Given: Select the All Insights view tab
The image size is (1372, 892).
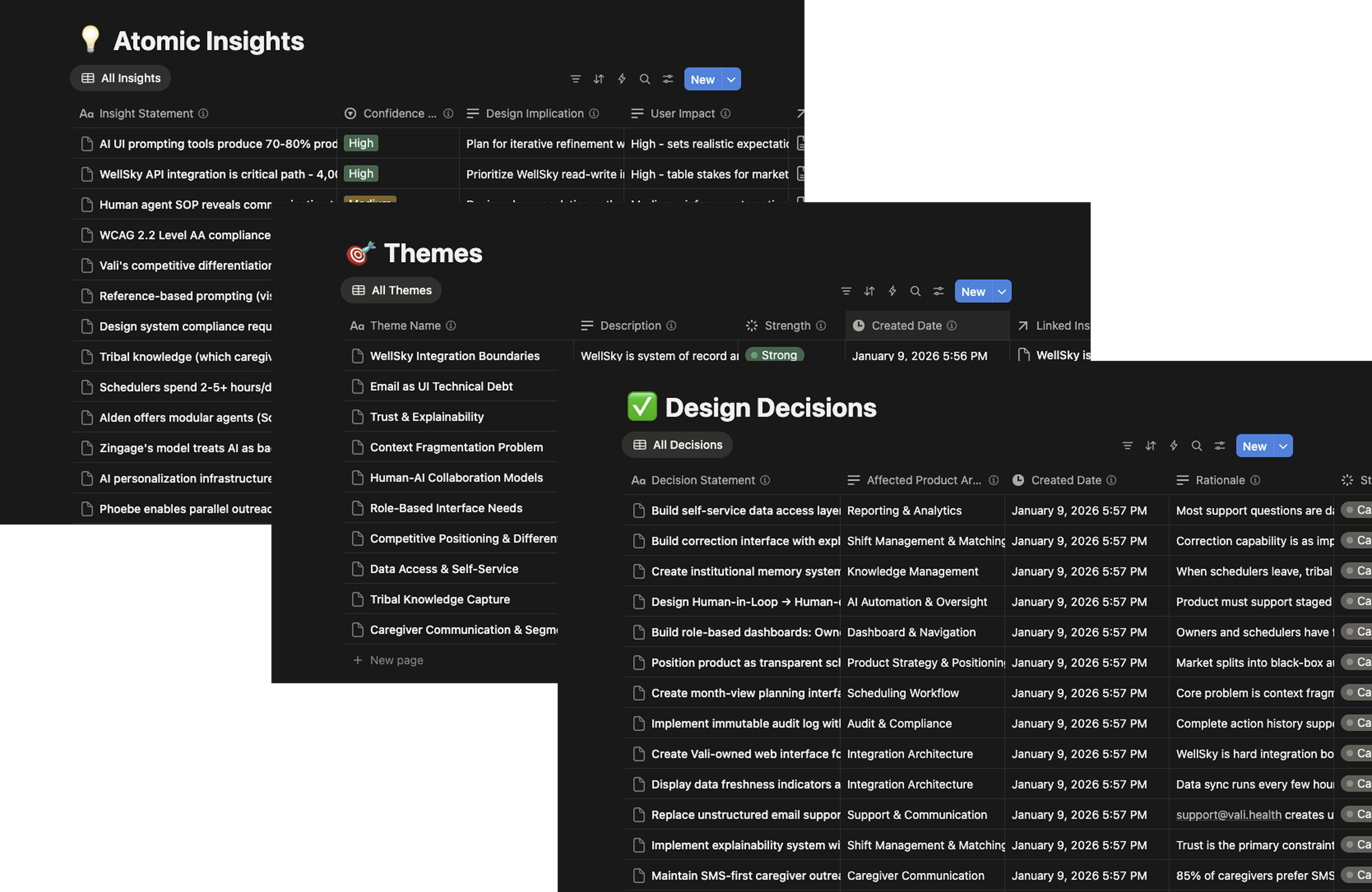Looking at the screenshot, I should pyautogui.click(x=121, y=78).
